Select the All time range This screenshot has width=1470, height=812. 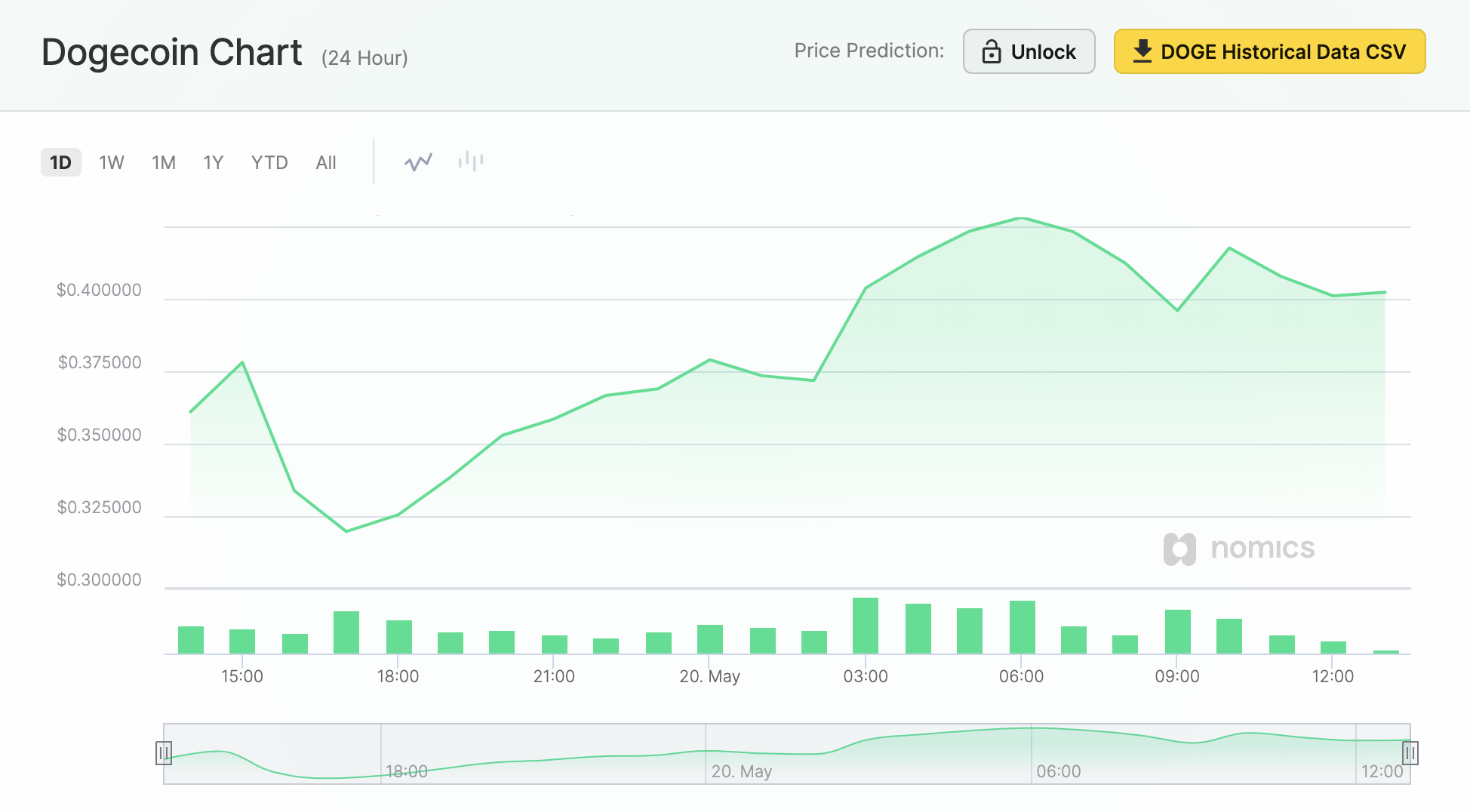[326, 162]
